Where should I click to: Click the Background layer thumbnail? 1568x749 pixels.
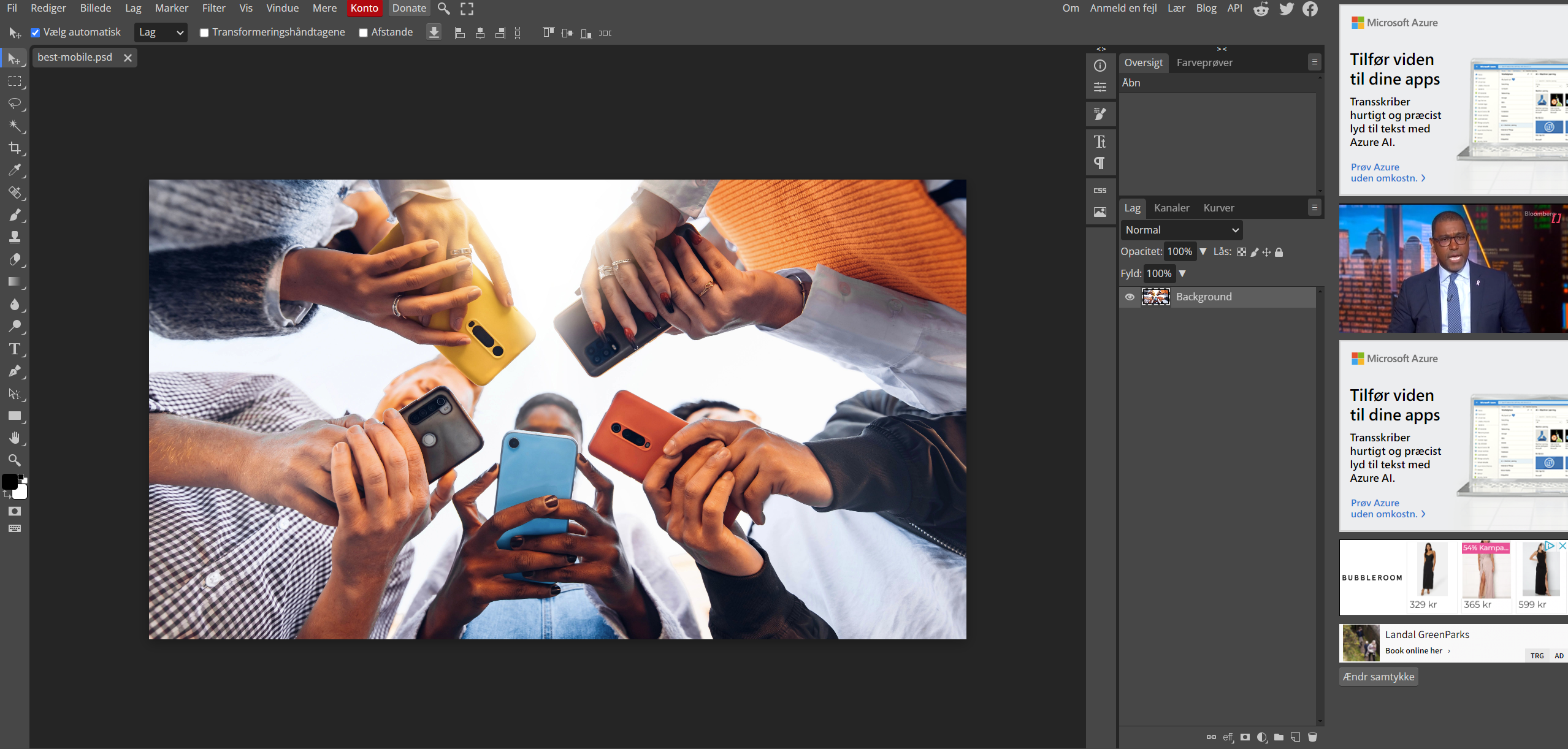coord(1155,297)
